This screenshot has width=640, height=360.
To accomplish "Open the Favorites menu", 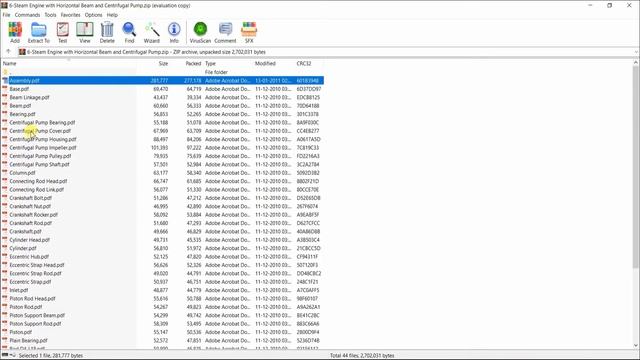I will (x=71, y=15).
